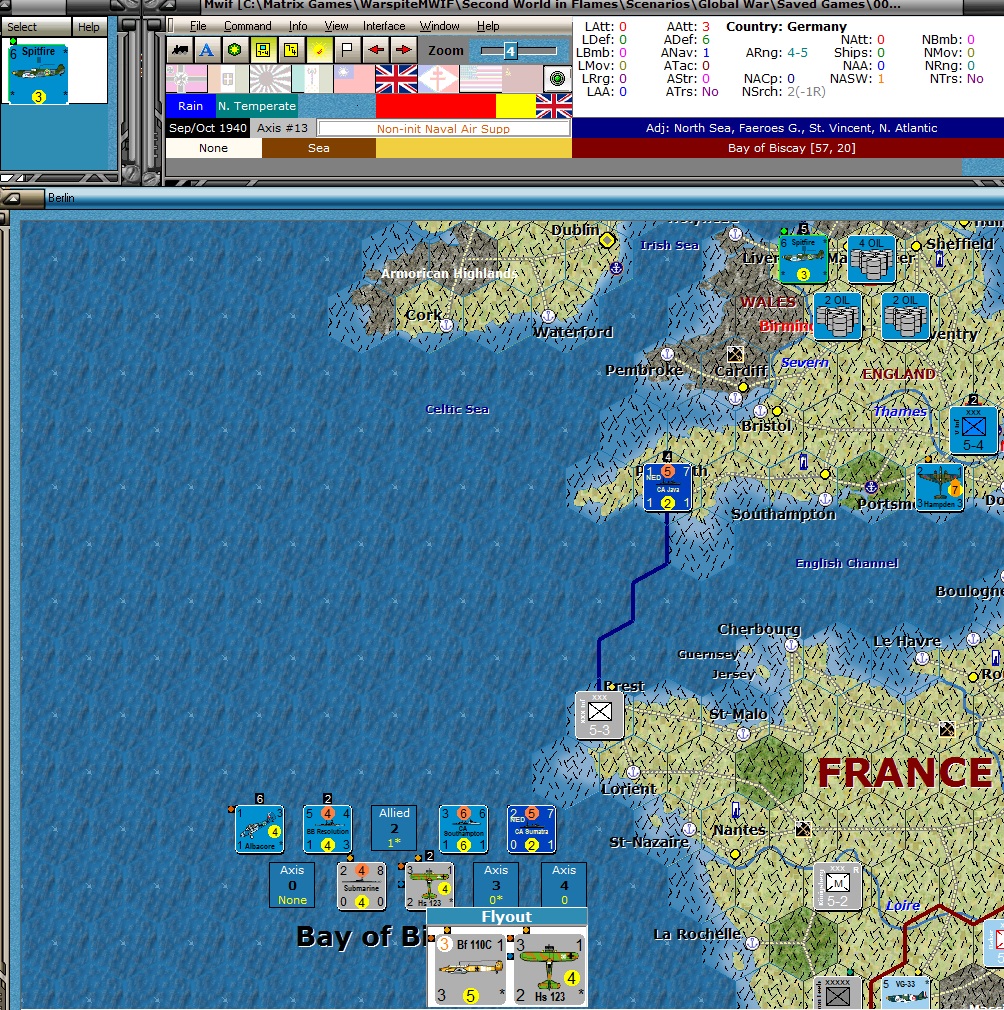Click the green hexagon toolbar icon
Image resolution: width=1004 pixels, height=1010 pixels.
tap(235, 50)
